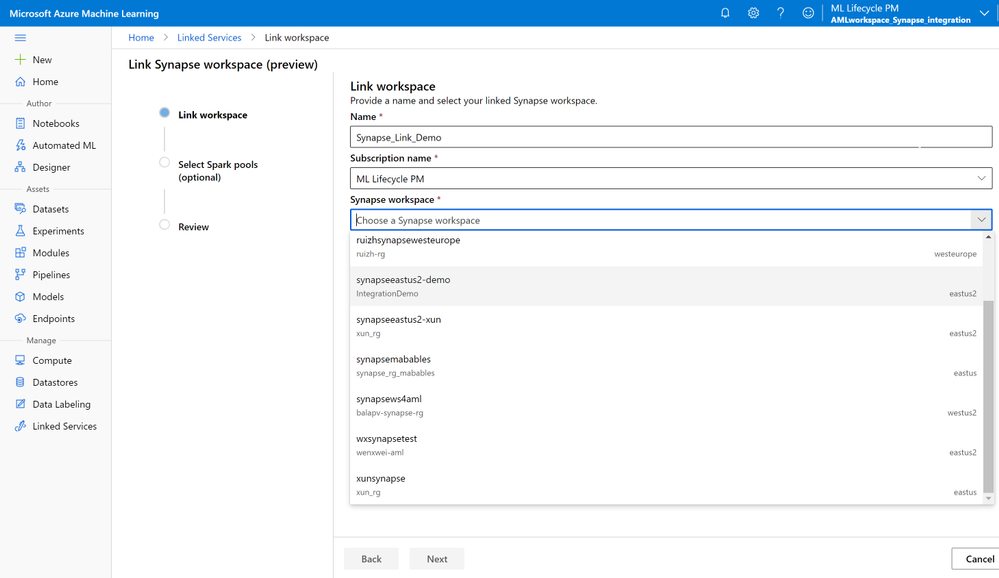Click the Next button
This screenshot has height=578, width=999.
pyautogui.click(x=437, y=559)
